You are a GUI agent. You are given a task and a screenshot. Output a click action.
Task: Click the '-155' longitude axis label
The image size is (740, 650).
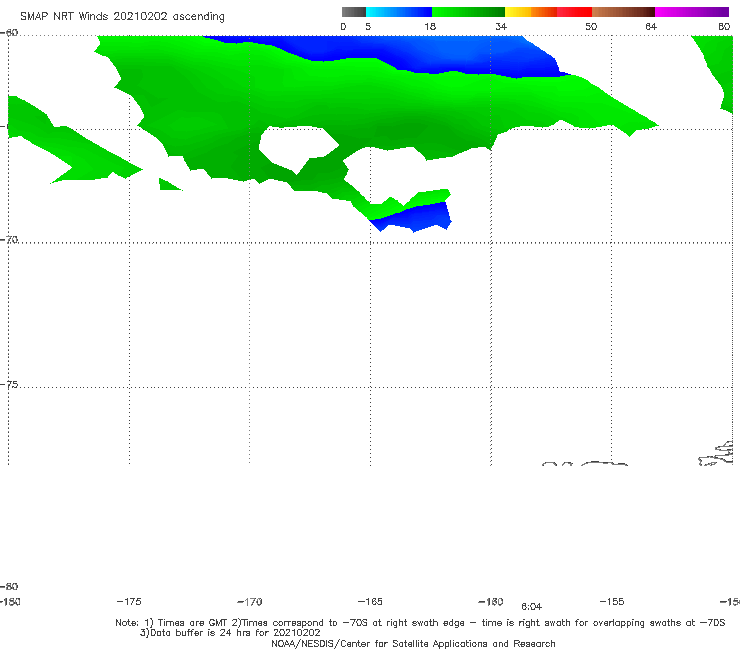coord(612,601)
